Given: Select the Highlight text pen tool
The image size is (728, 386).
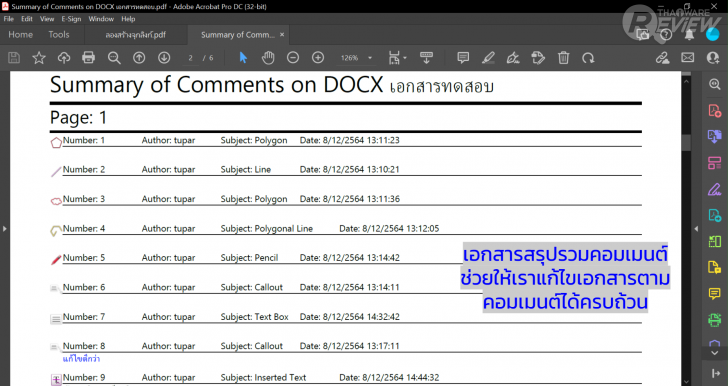Looking at the screenshot, I should click(x=488, y=58).
